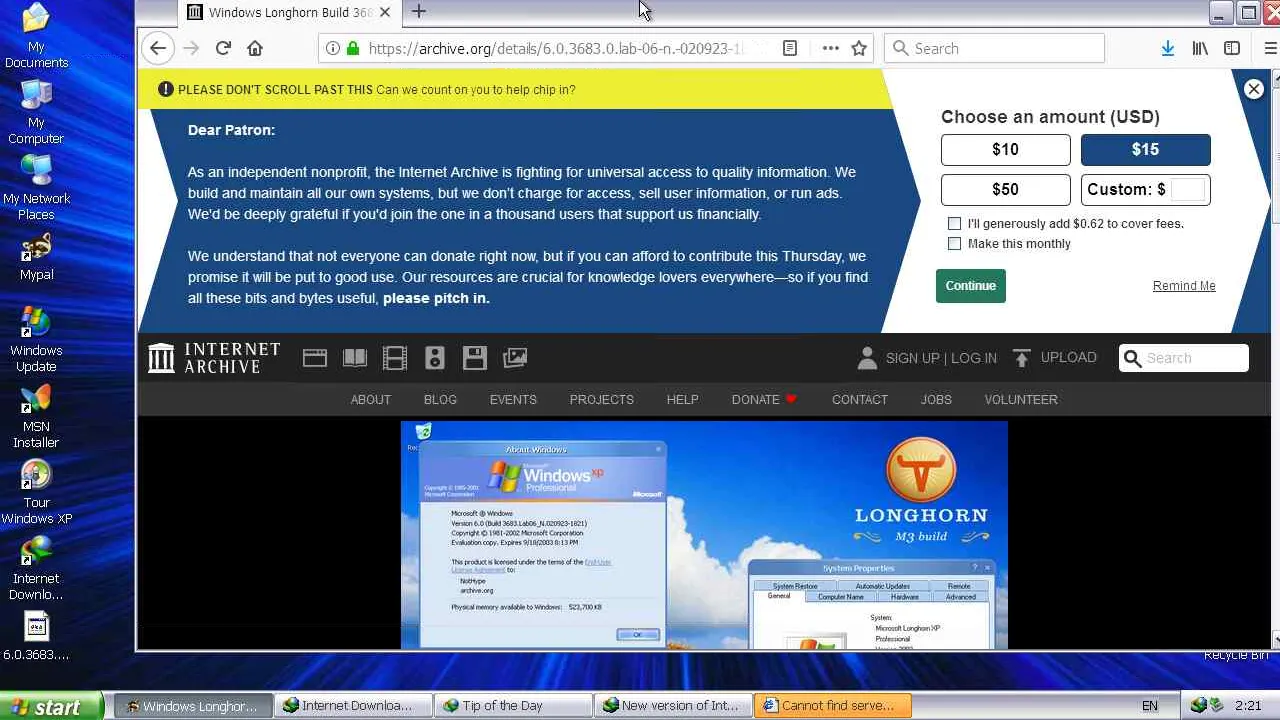1280x720 pixels.
Task: Switch to Cannot find server window
Action: point(833,706)
